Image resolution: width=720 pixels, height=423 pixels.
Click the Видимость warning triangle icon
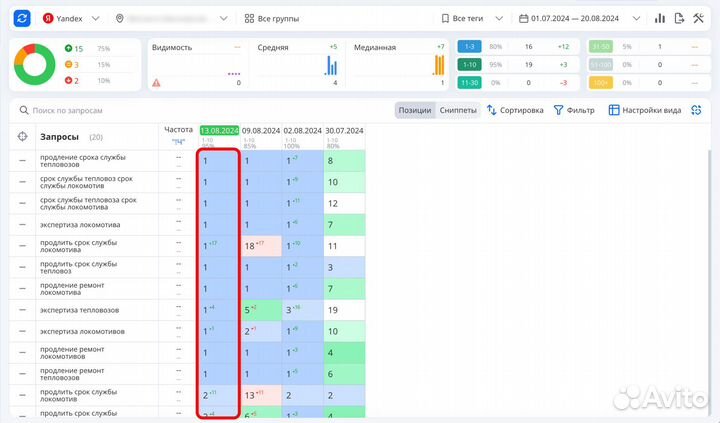[156, 83]
